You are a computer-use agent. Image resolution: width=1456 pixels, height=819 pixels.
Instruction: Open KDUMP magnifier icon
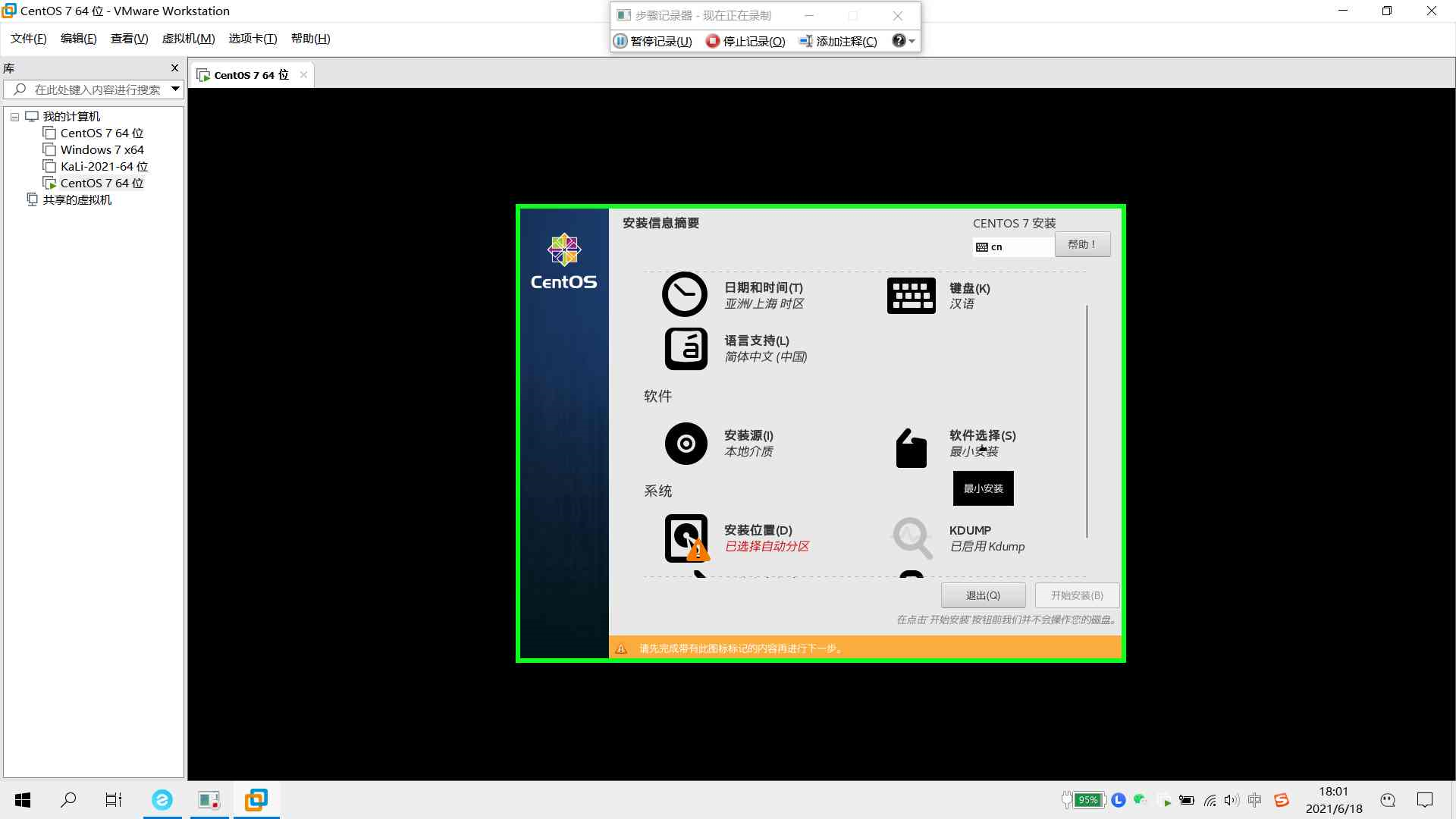[912, 538]
